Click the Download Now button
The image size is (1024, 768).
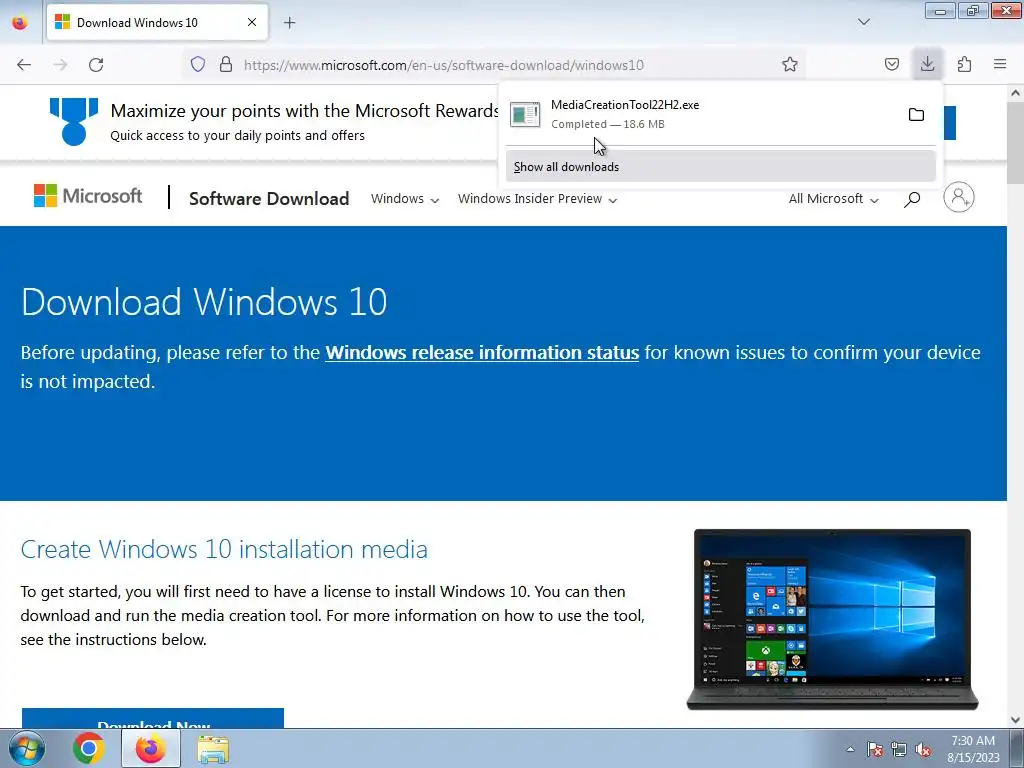coord(153,718)
